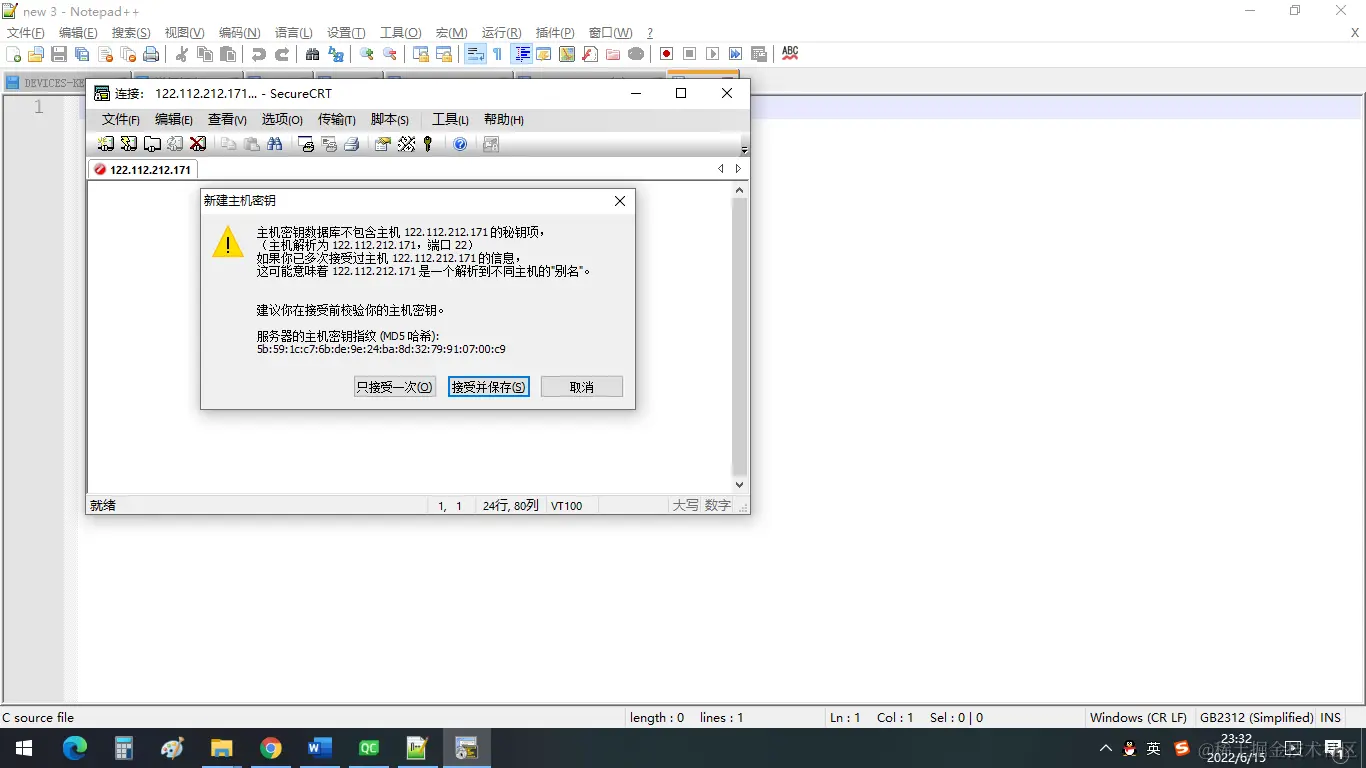Open SecureCRT 工具(L) menu
The width and height of the screenshot is (1366, 768).
pyautogui.click(x=451, y=120)
